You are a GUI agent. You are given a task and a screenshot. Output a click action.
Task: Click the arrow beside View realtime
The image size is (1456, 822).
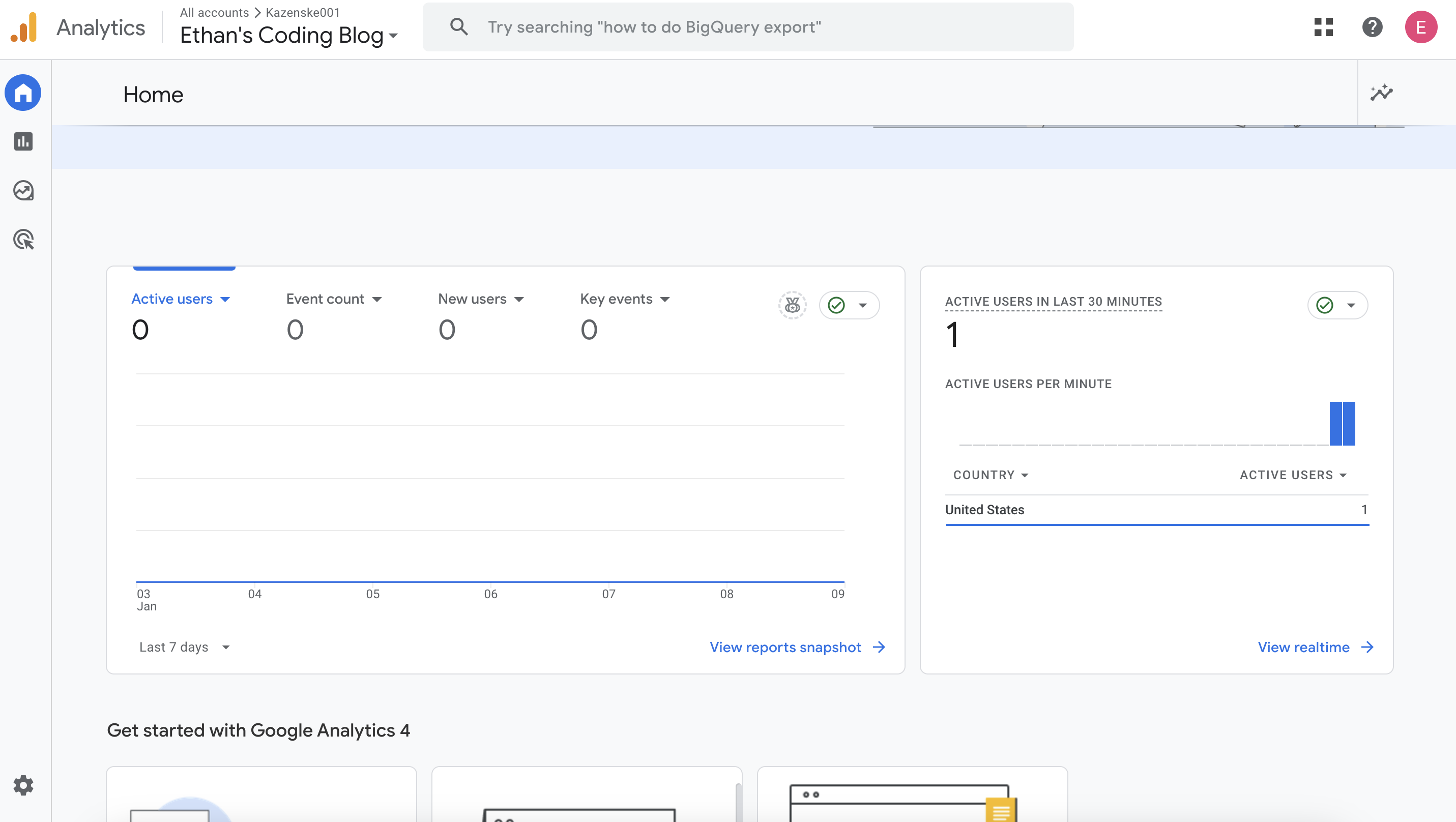click(x=1367, y=648)
